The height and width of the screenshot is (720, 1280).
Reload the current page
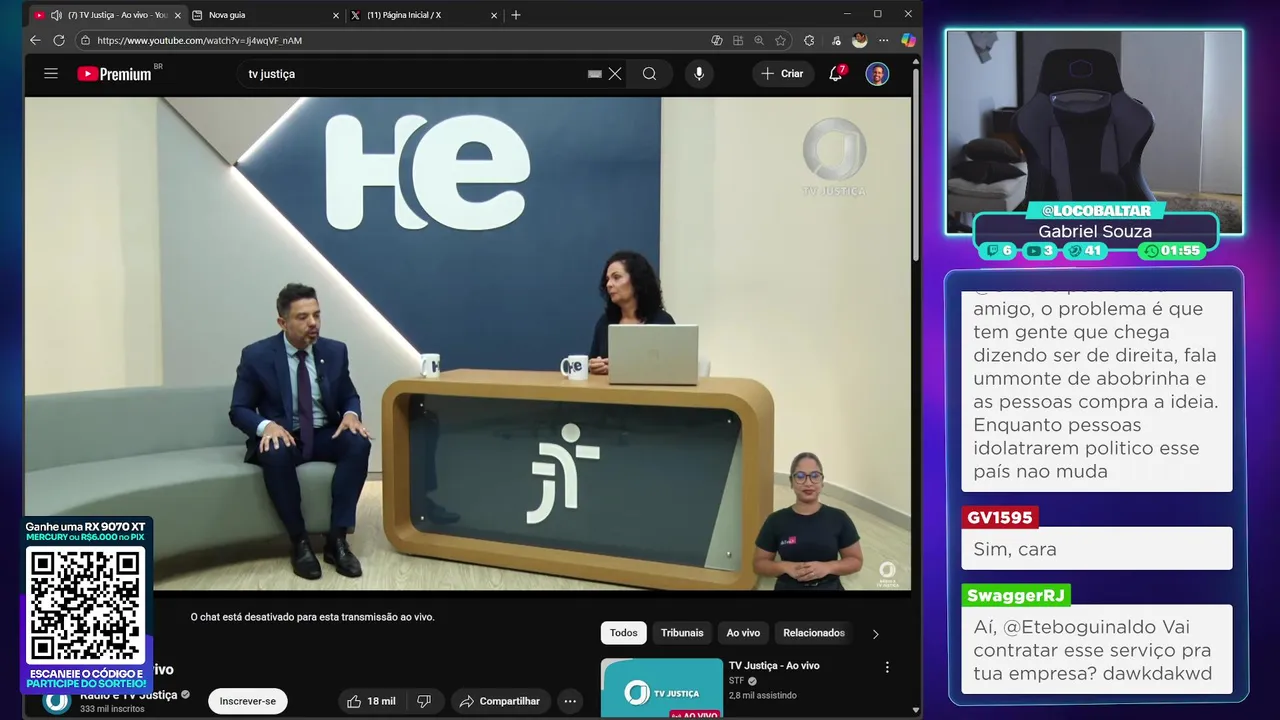tap(59, 40)
